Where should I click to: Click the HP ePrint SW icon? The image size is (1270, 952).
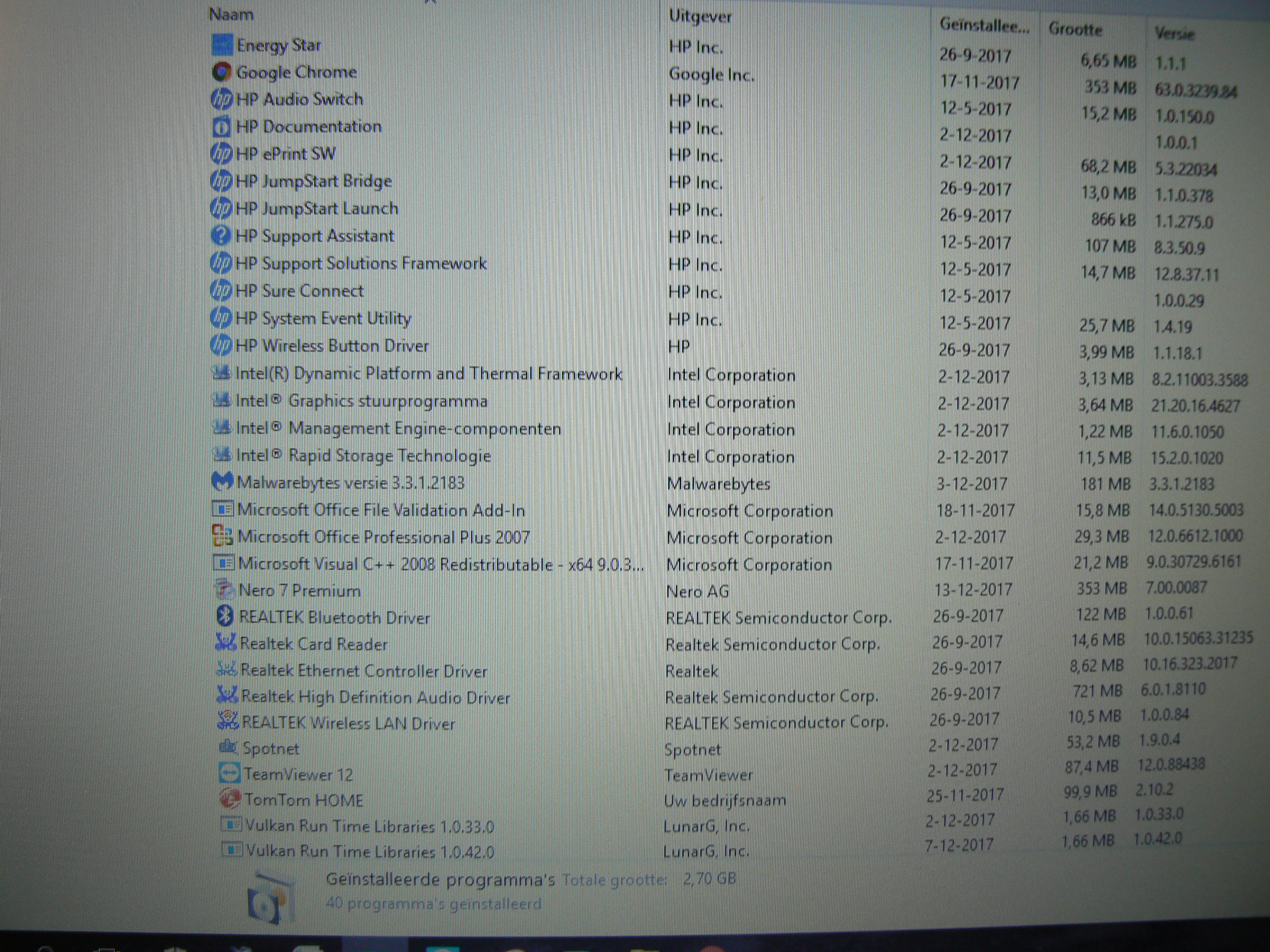click(x=221, y=154)
